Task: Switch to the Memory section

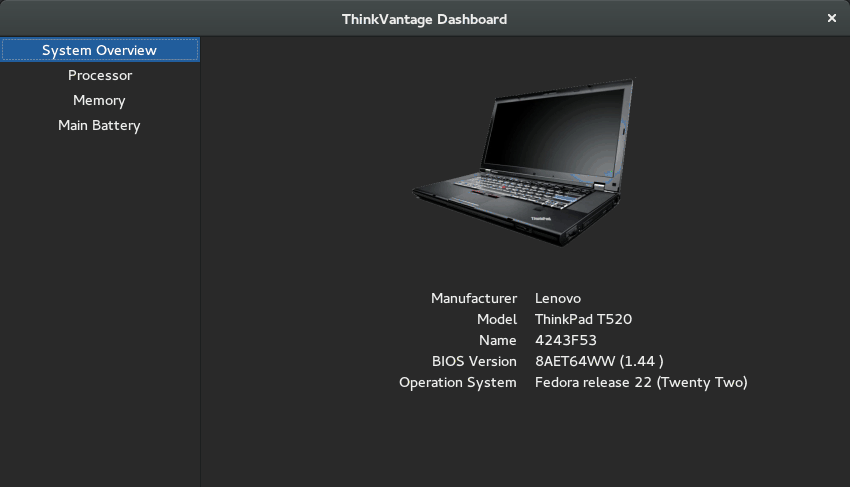Action: [x=100, y=100]
